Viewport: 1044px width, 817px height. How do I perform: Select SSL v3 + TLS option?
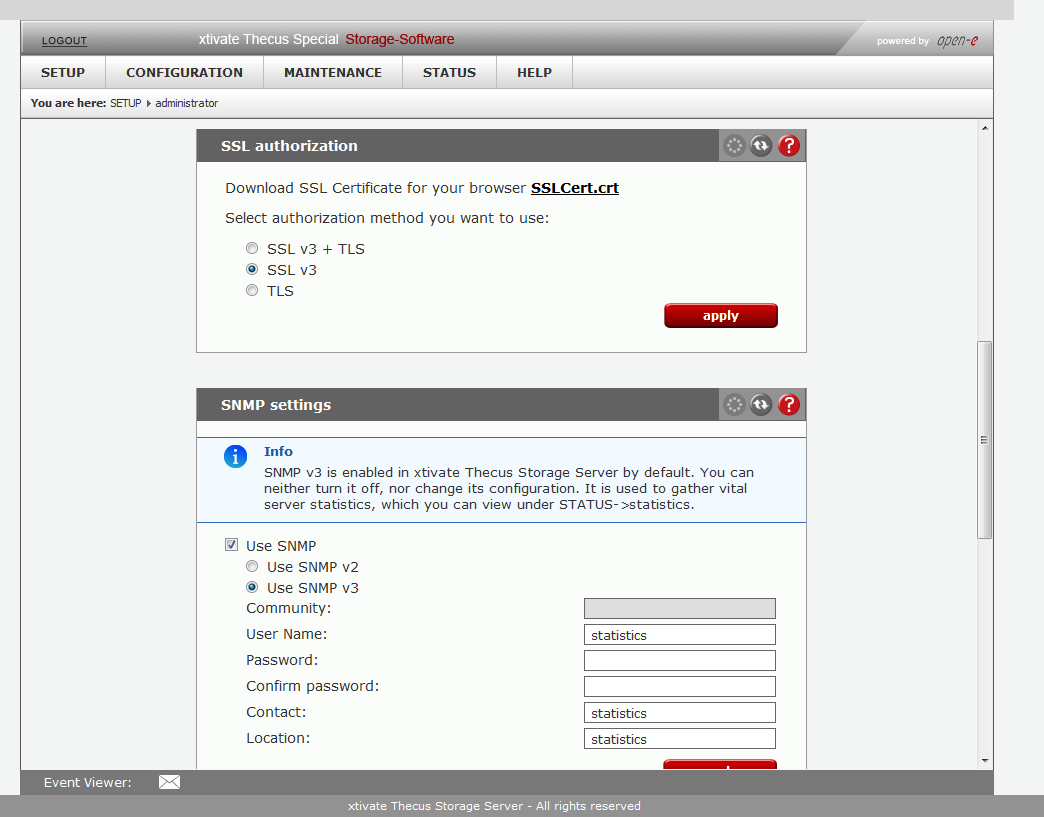[x=252, y=248]
